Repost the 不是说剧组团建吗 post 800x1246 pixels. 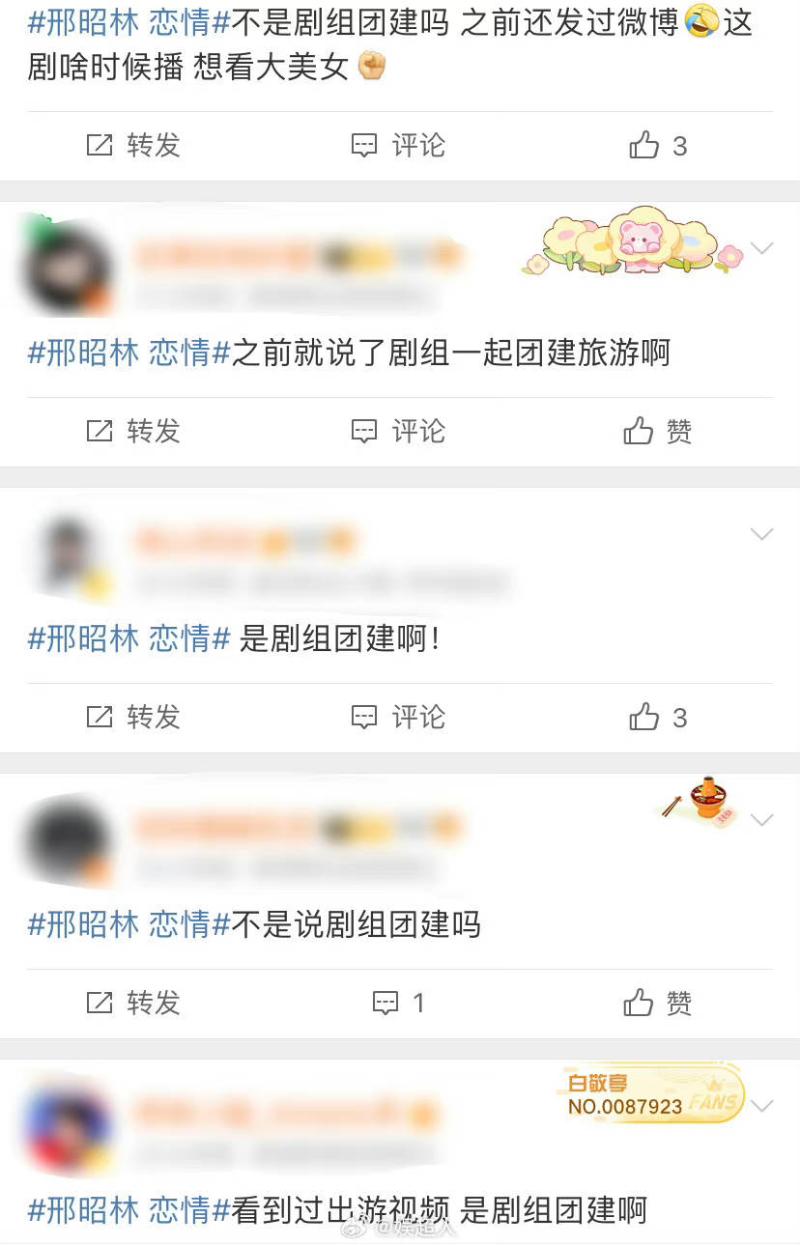click(133, 1002)
